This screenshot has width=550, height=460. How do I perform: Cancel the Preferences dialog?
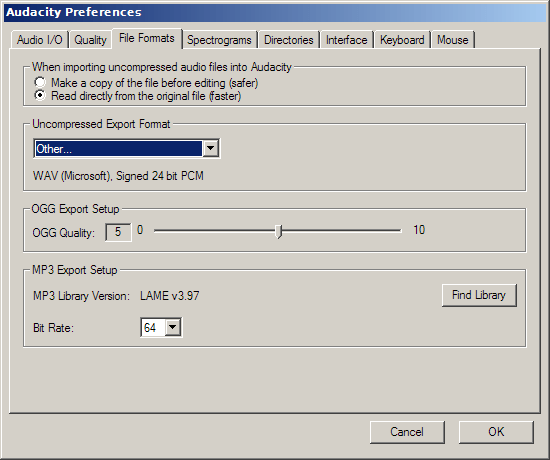pyautogui.click(x=407, y=432)
